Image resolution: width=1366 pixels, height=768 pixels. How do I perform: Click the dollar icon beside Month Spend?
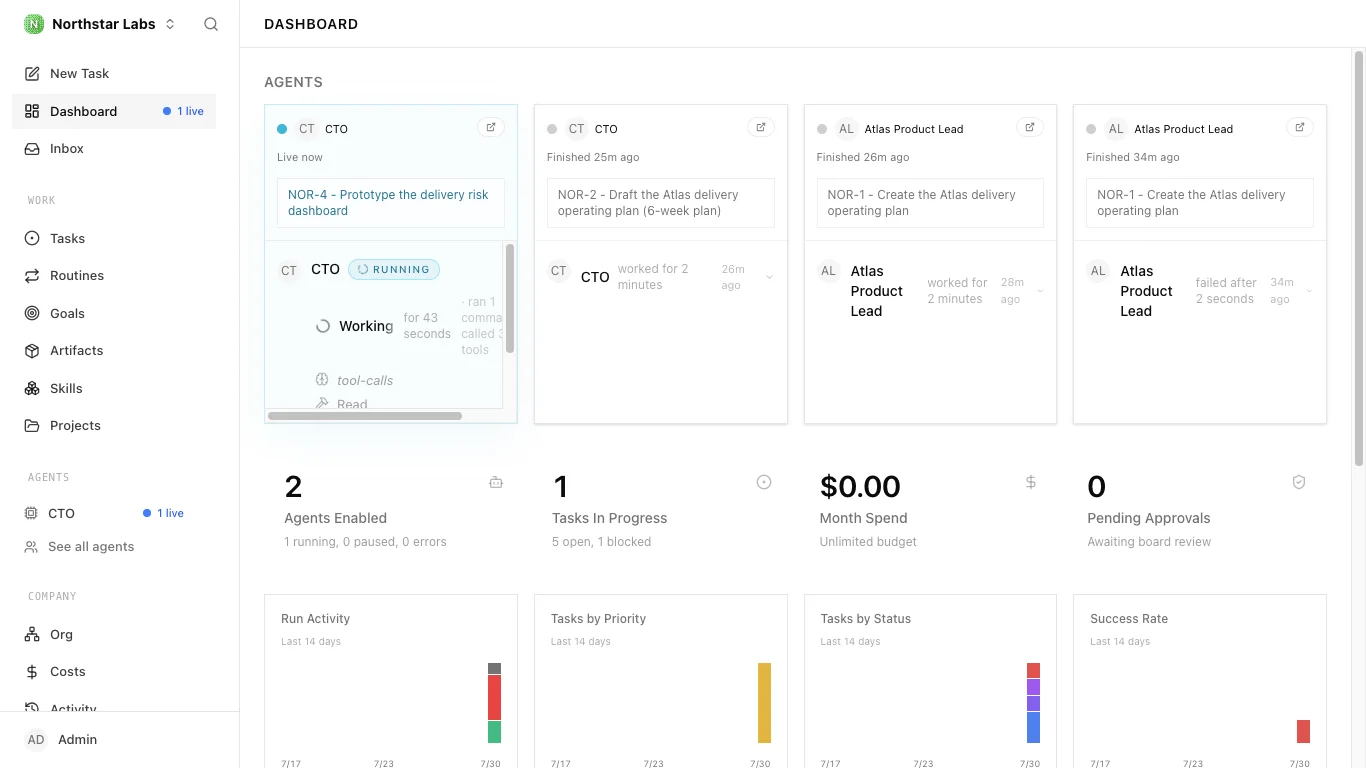(1031, 482)
